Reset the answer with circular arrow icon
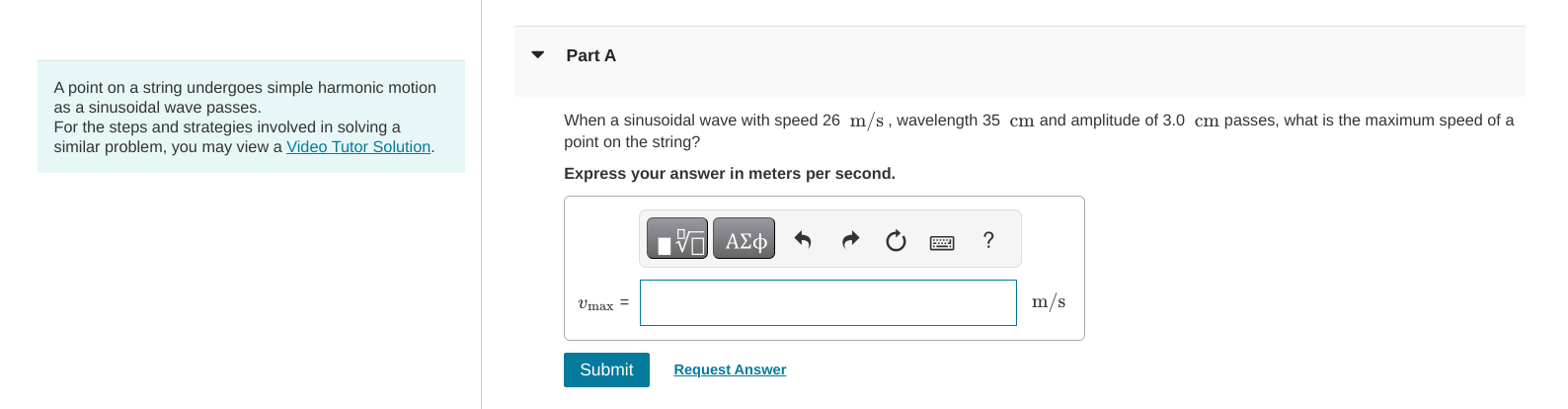 (896, 240)
